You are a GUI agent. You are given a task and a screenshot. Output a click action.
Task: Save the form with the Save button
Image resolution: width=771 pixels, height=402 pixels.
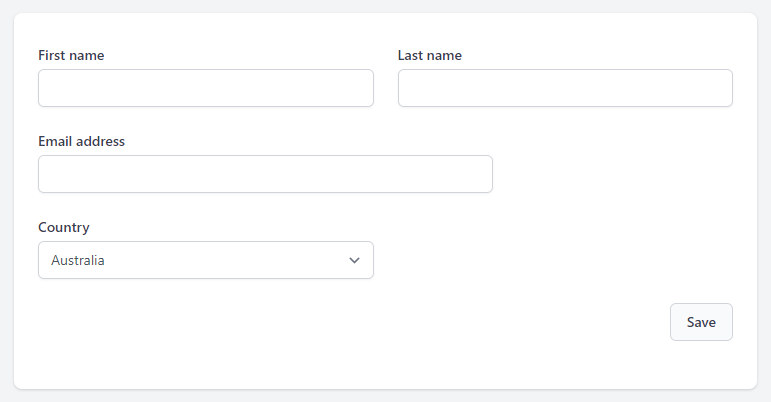point(701,322)
